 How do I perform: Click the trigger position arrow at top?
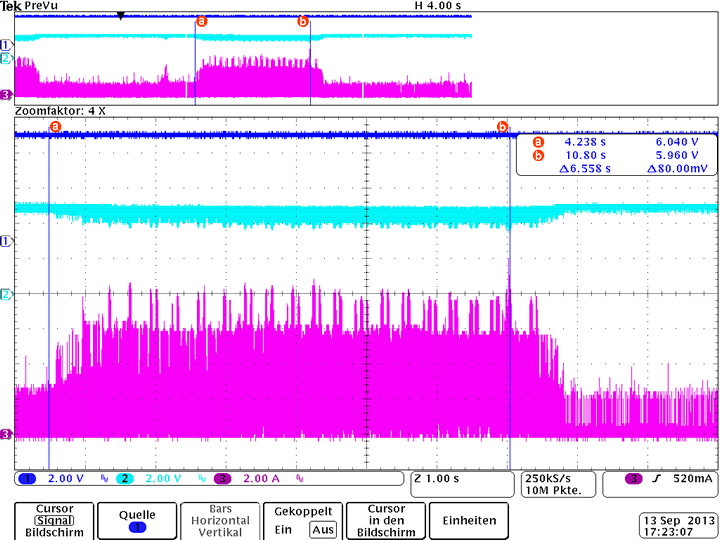[x=121, y=17]
